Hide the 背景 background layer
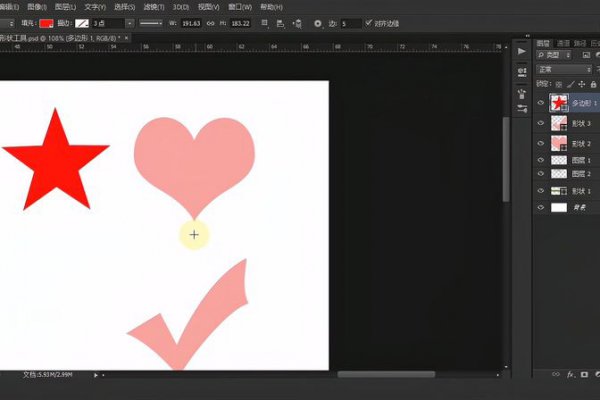 (541, 207)
